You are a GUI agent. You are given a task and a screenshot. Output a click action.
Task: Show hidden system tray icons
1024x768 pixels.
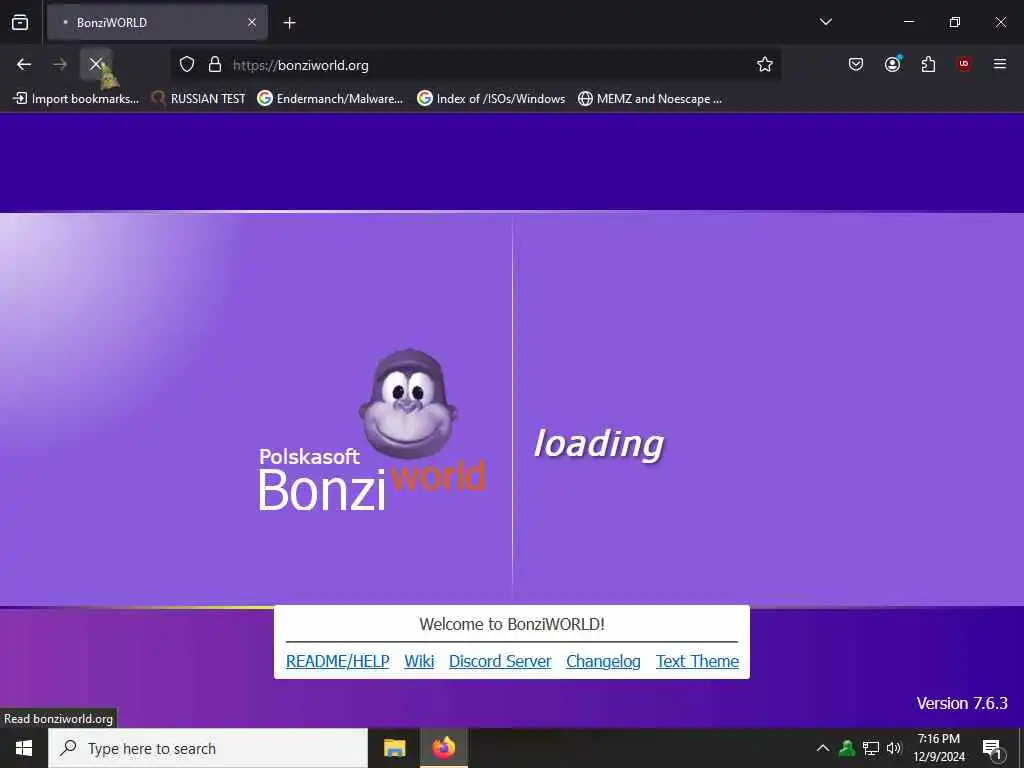[x=823, y=748]
